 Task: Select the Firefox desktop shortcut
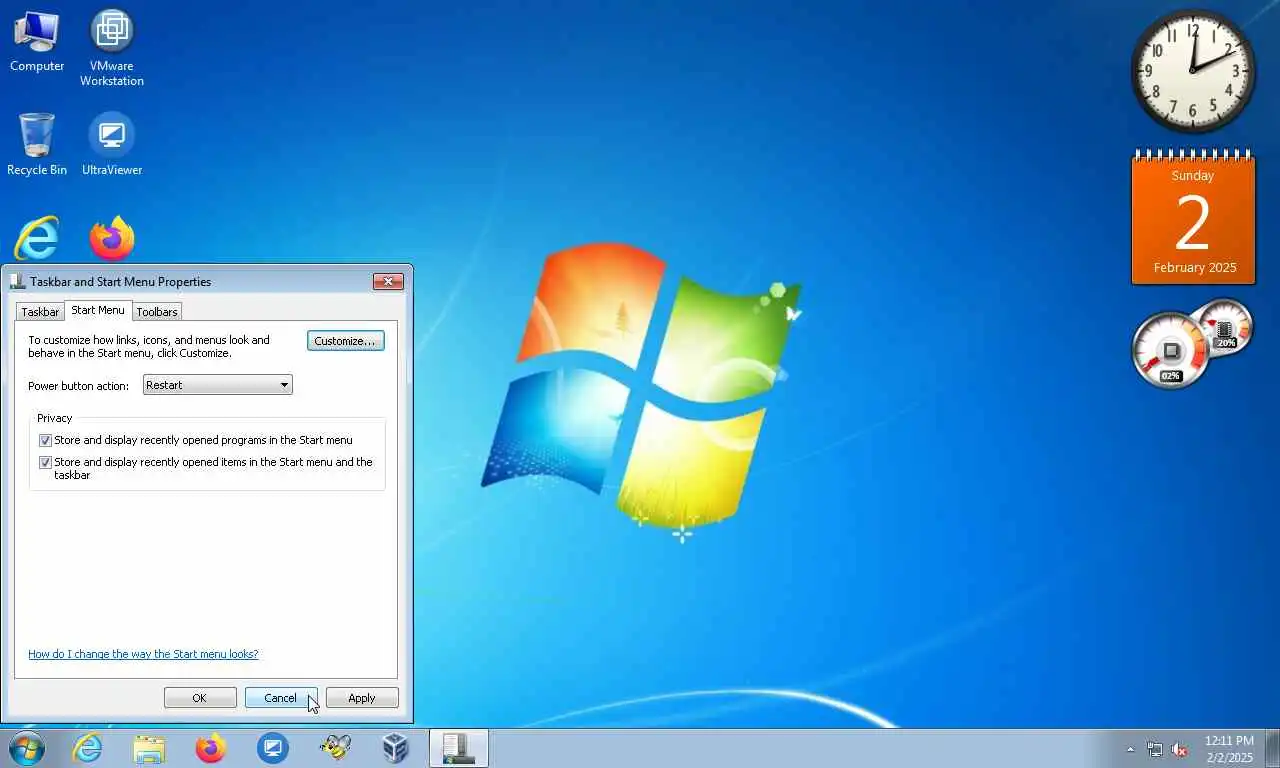click(x=112, y=239)
